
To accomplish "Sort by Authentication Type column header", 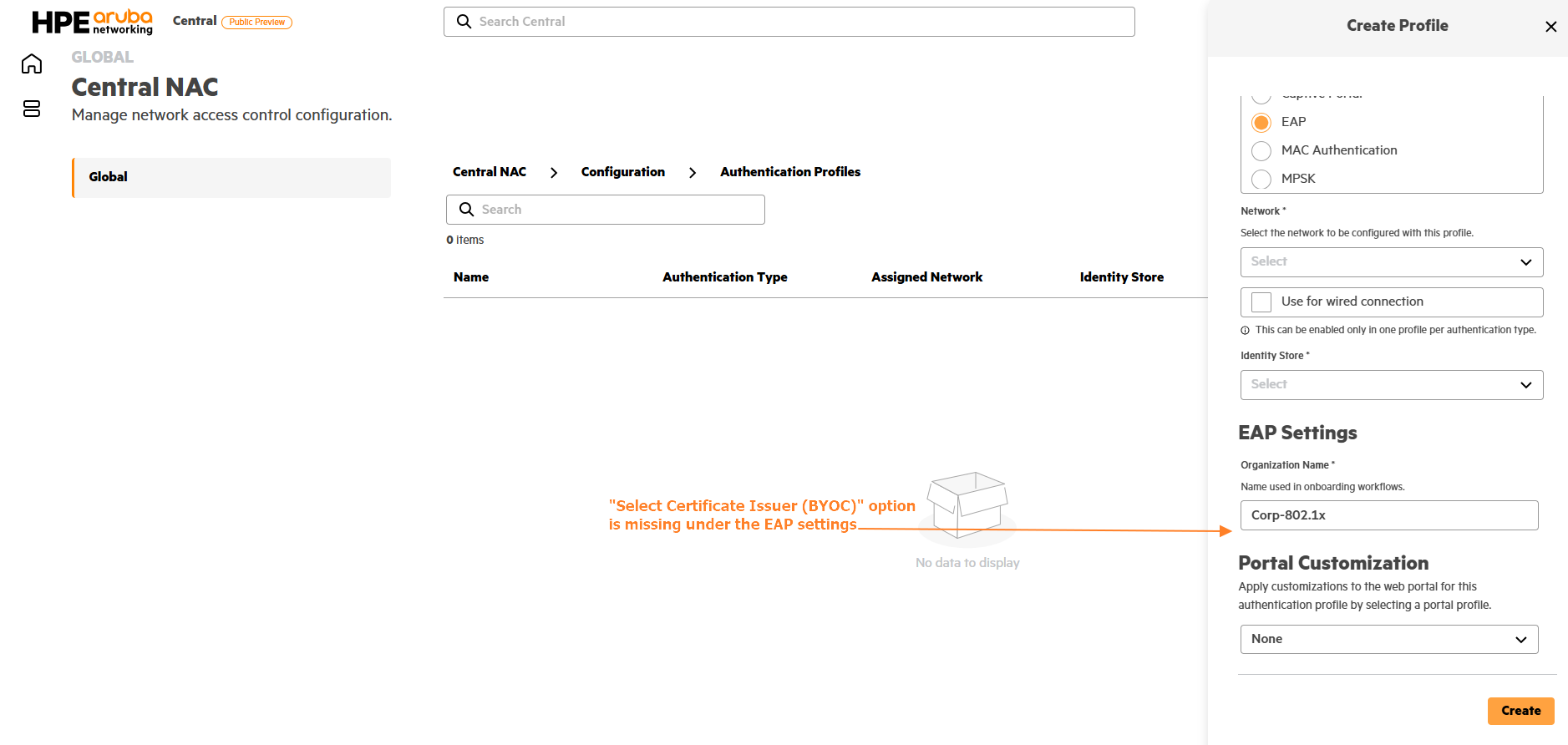I will coord(725,277).
